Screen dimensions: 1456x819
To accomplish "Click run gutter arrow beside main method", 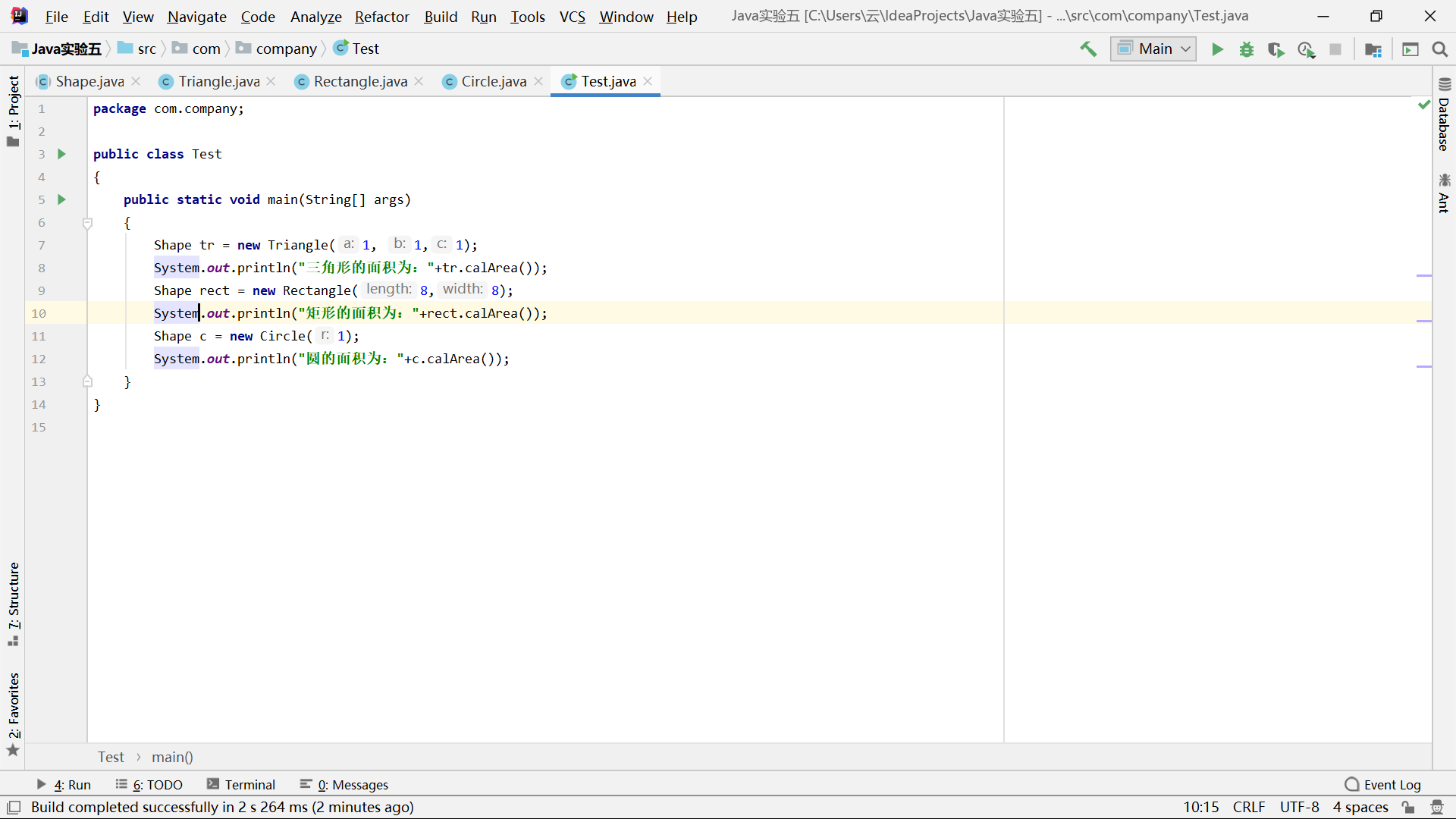I will pyautogui.click(x=62, y=199).
